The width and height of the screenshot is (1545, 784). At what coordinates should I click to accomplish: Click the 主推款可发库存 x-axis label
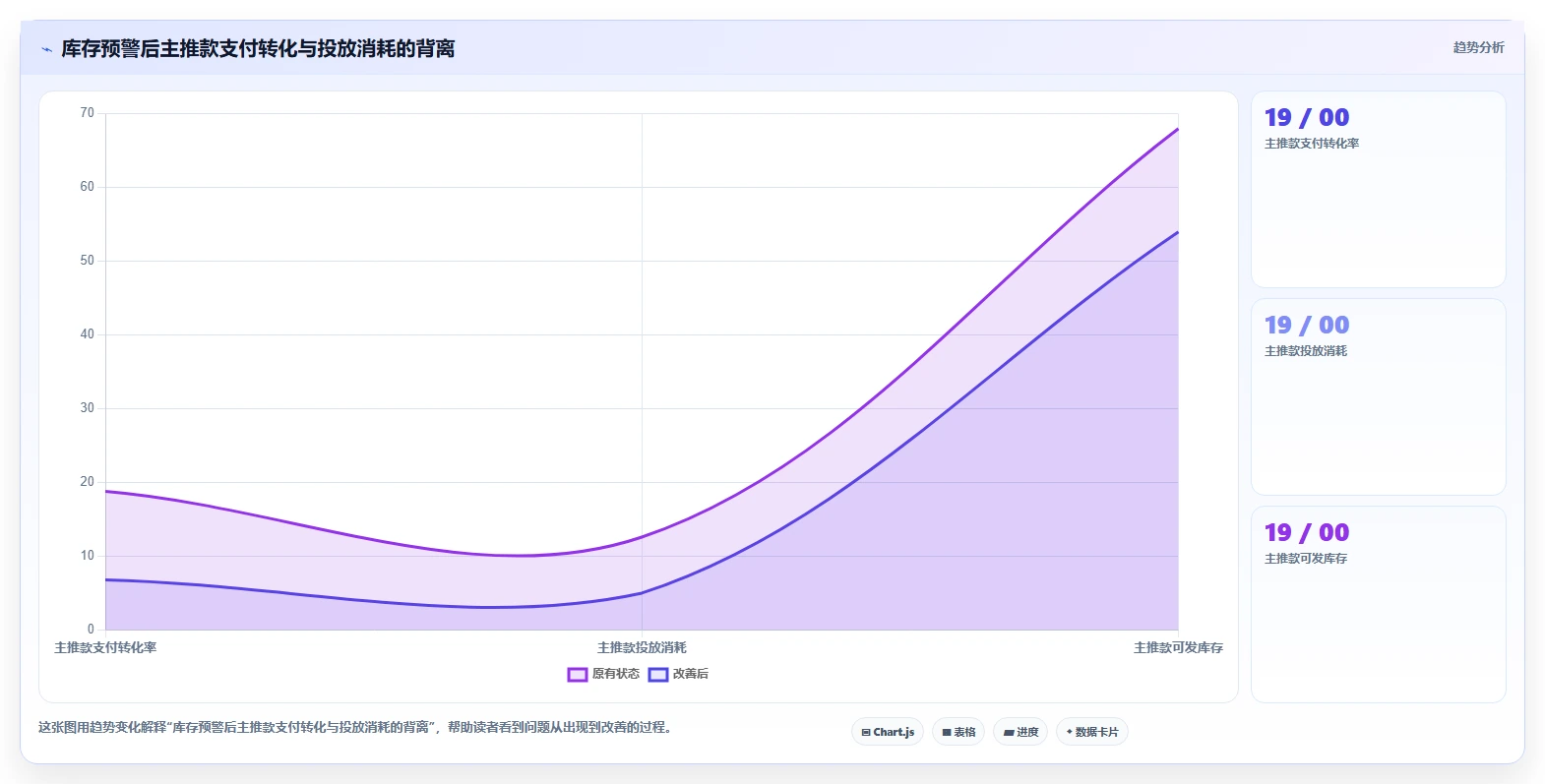1178,647
